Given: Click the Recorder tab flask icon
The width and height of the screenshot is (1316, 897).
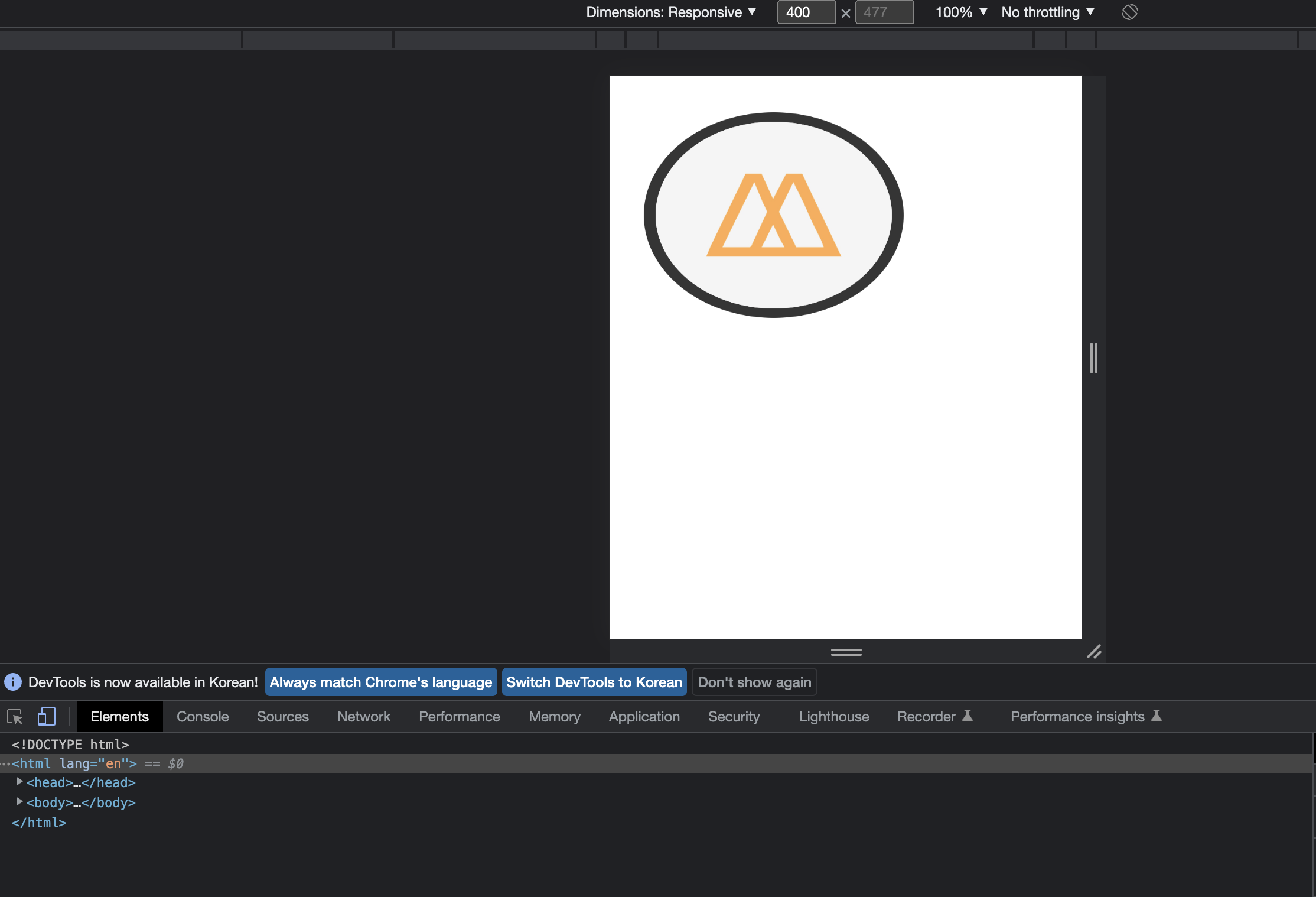Looking at the screenshot, I should (968, 716).
